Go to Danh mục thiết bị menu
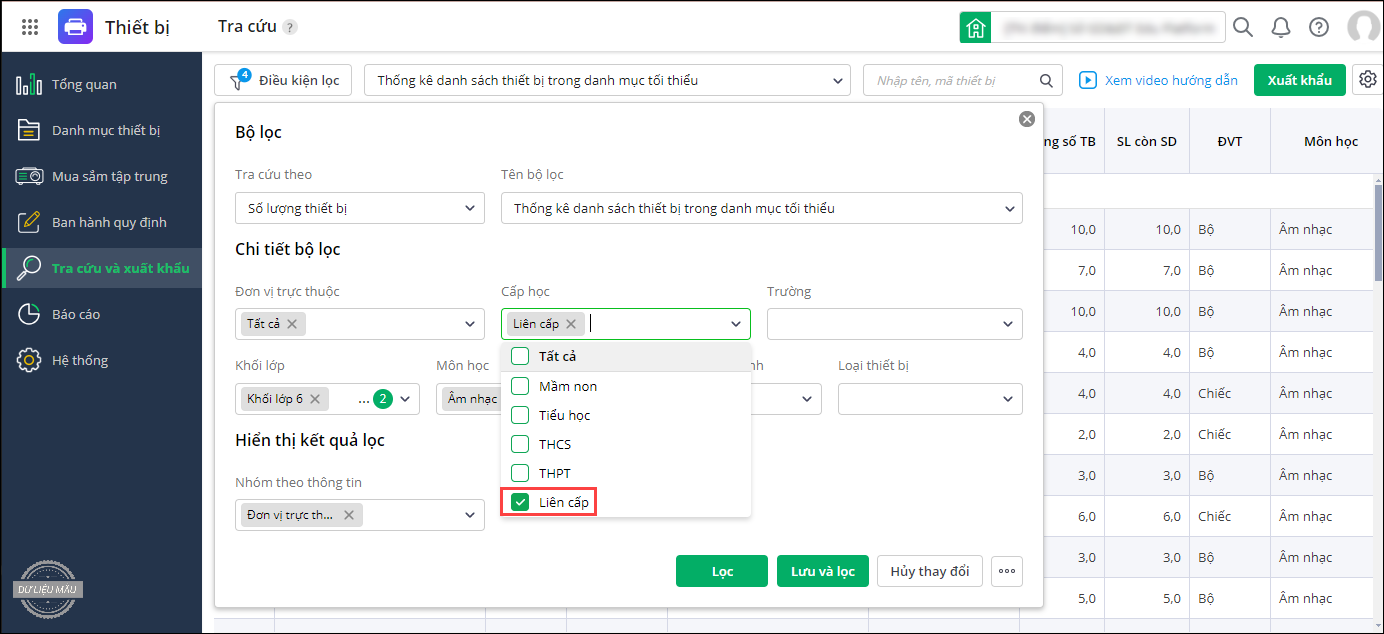1384x634 pixels. click(105, 130)
